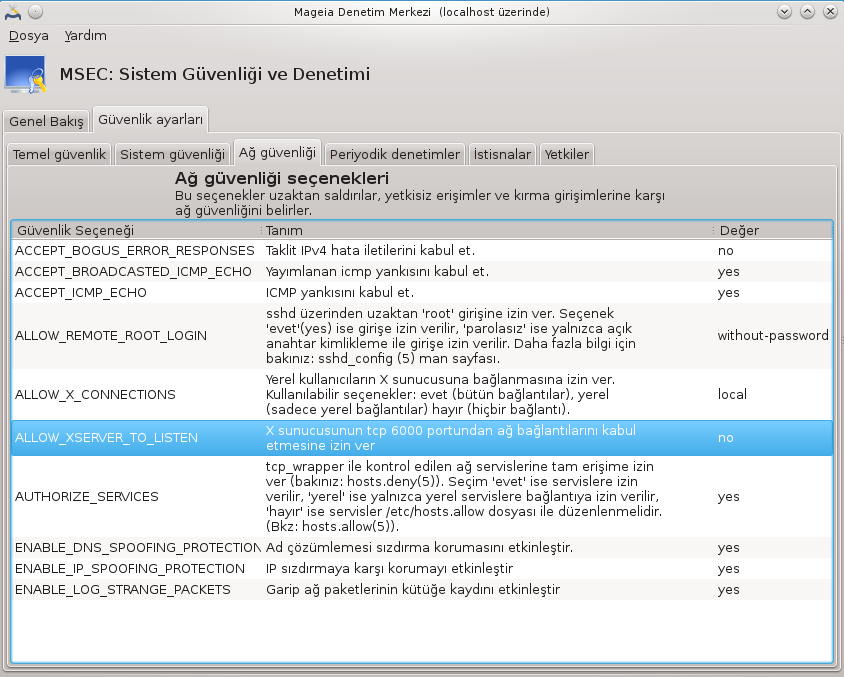Close the Mageia Denetim Merkezi window
Viewport: 844px width, 677px height.
point(831,12)
